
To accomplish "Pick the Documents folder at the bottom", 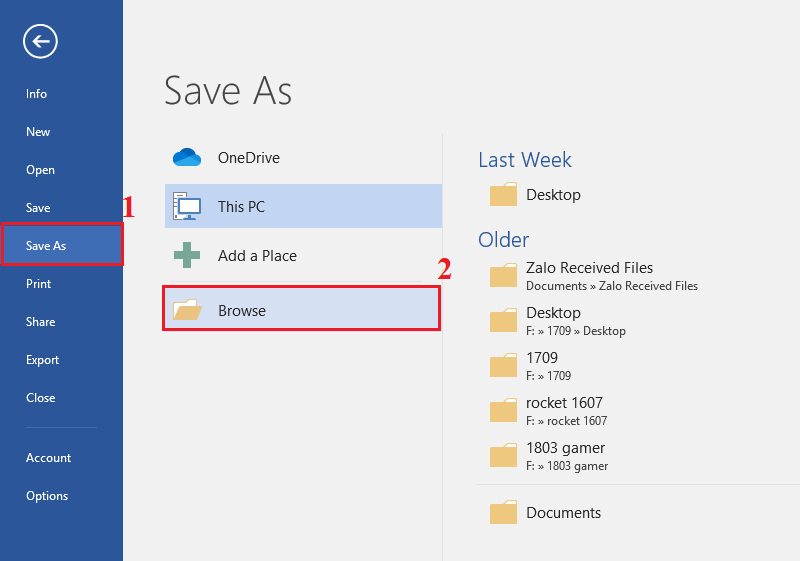I will tap(563, 513).
